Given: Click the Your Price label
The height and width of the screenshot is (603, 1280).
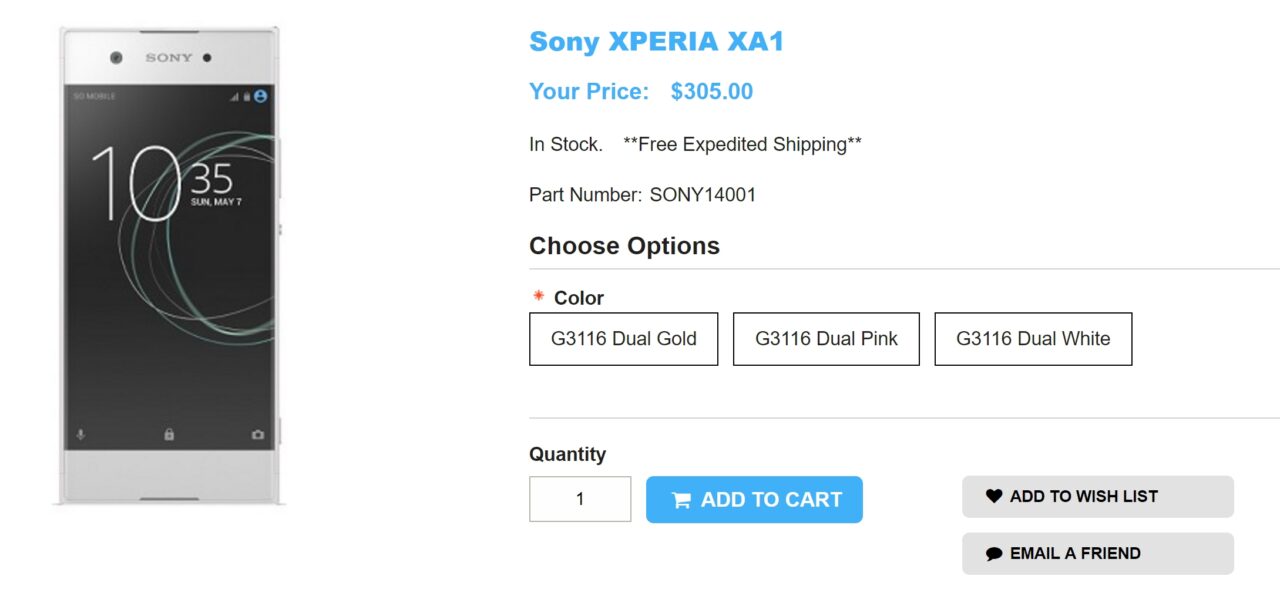Looking at the screenshot, I should [589, 92].
